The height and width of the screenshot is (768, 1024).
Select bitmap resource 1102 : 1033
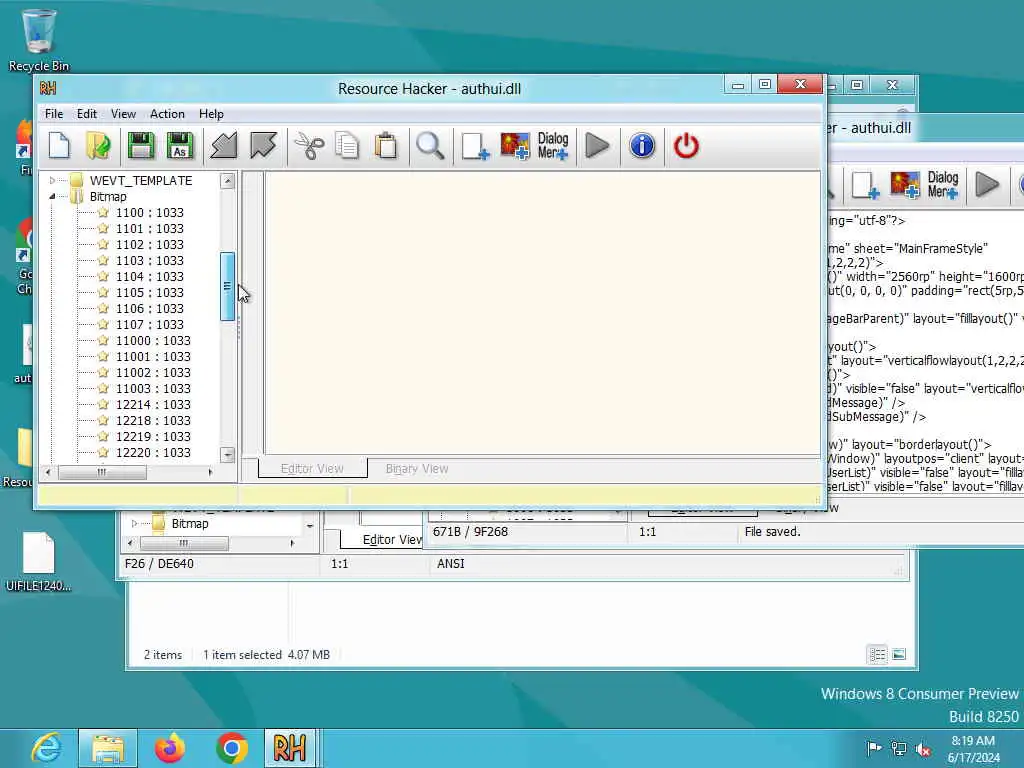pos(150,244)
